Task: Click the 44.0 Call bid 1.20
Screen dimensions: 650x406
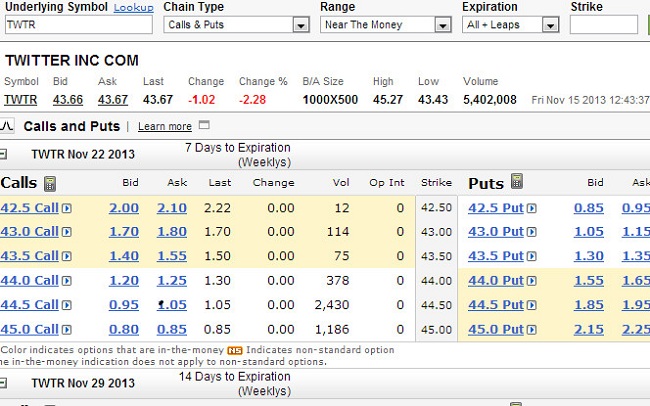Action: [x=124, y=280]
